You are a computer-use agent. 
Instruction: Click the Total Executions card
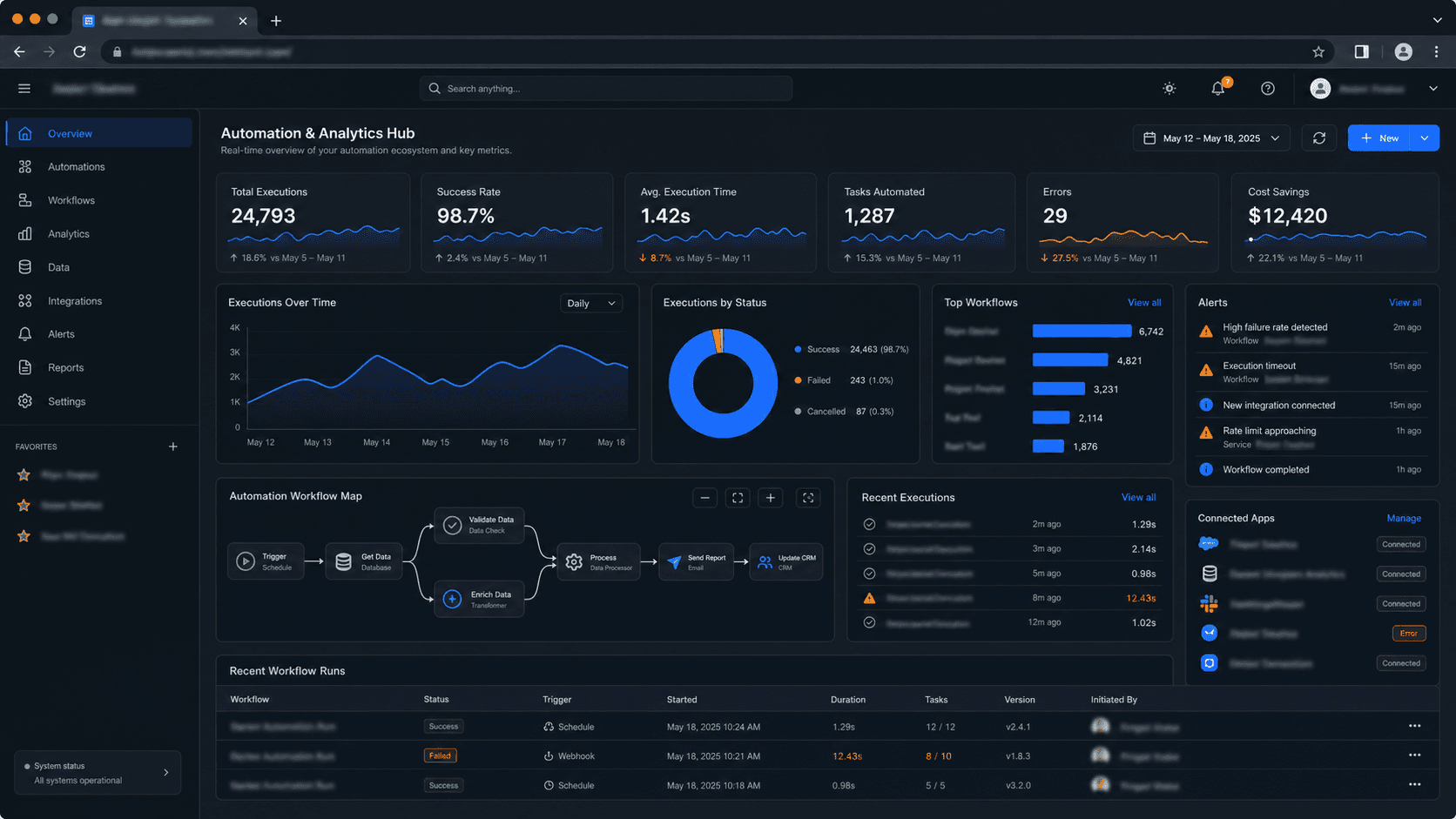[313, 223]
